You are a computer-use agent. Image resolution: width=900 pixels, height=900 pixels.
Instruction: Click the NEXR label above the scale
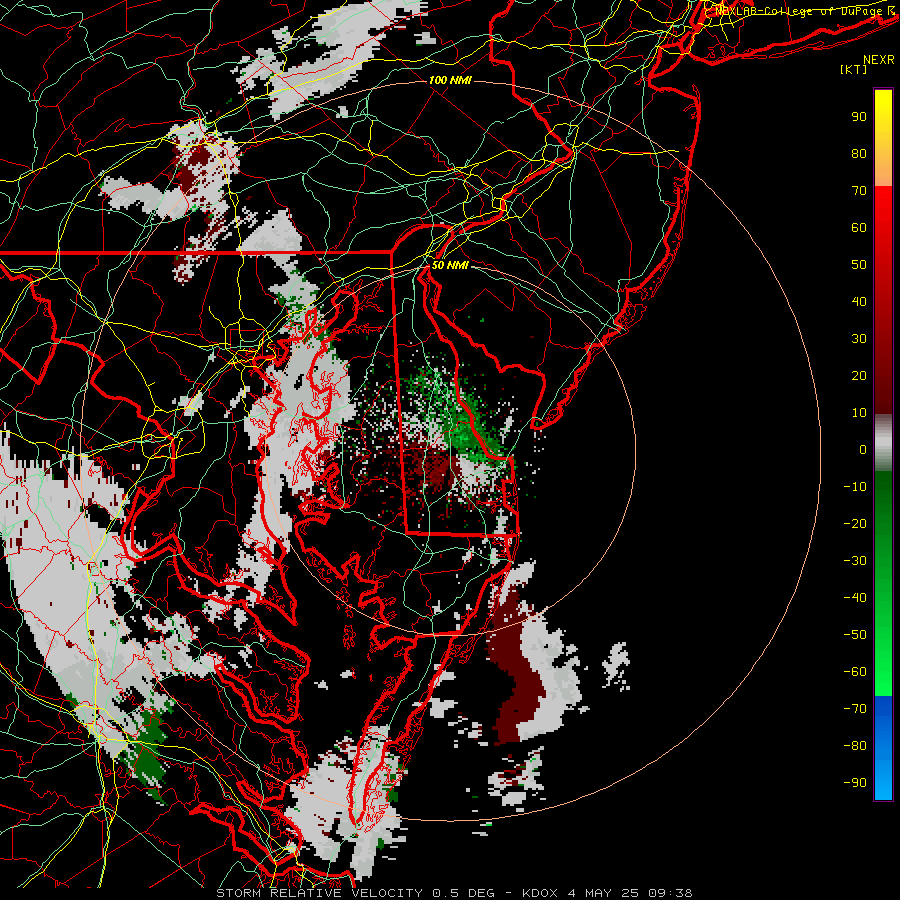878,60
